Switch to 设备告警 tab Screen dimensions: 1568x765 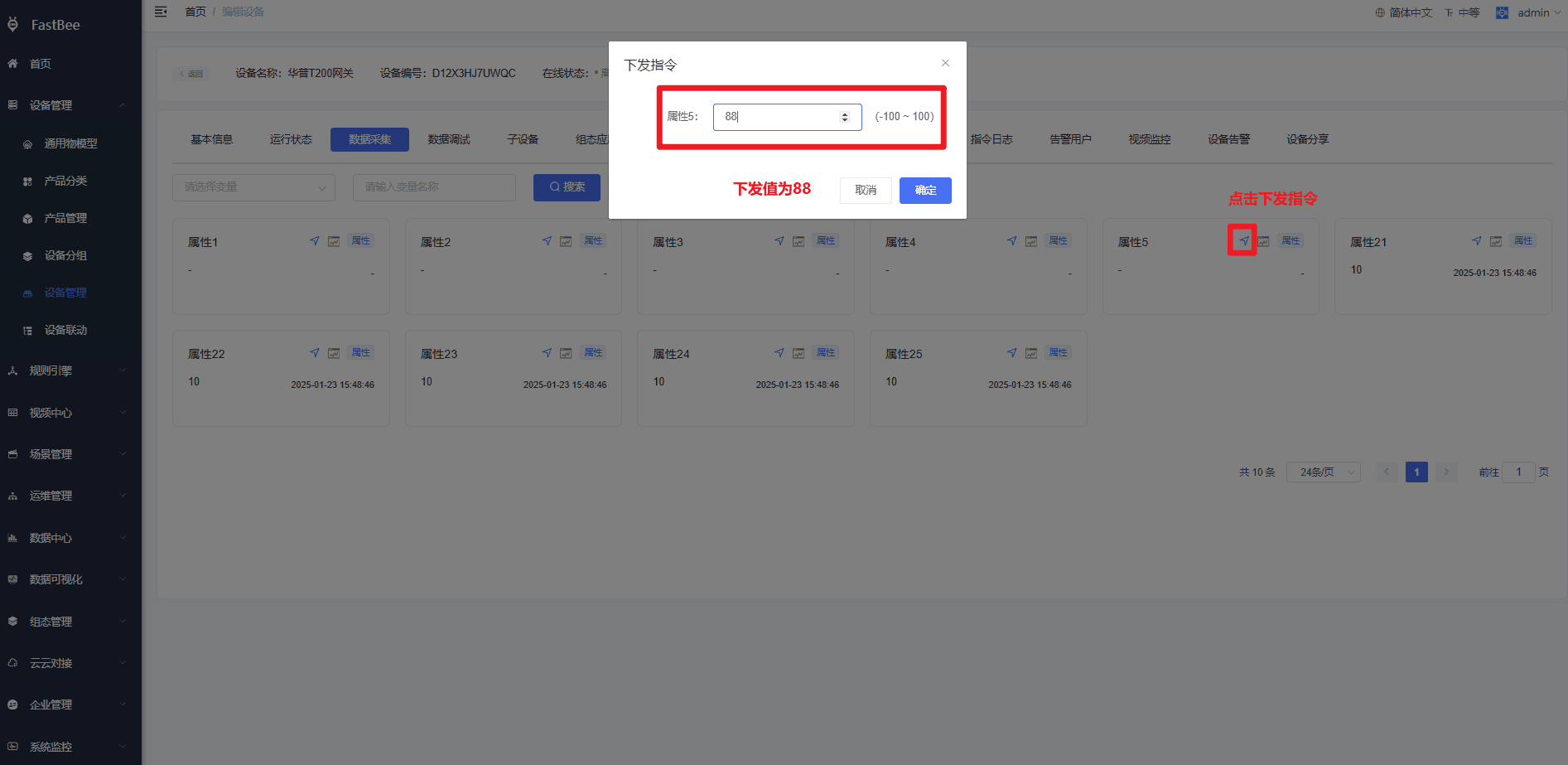click(x=1228, y=139)
